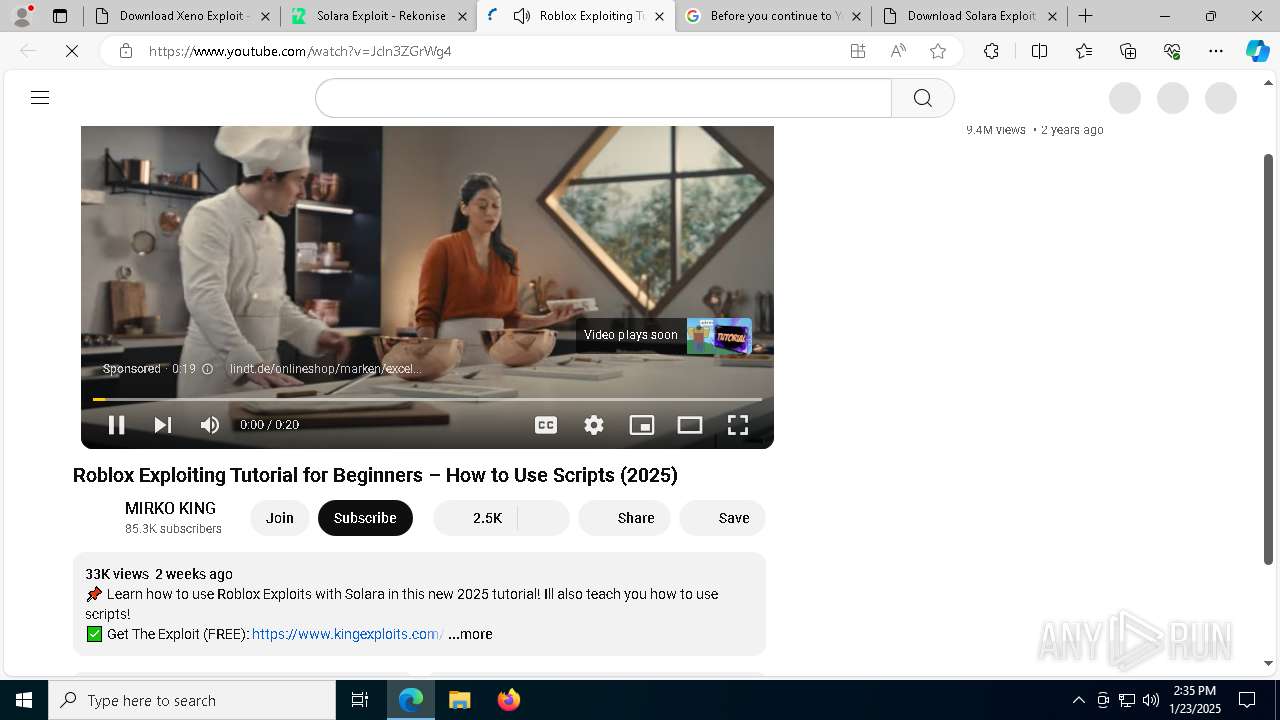Click the Windows taskbar search box
Image resolution: width=1280 pixels, height=720 pixels.
click(x=192, y=700)
